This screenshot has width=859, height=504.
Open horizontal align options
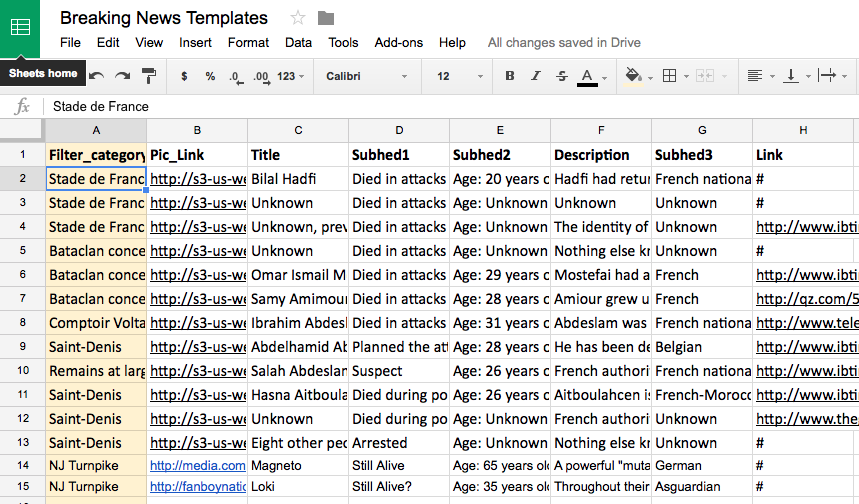click(x=755, y=76)
